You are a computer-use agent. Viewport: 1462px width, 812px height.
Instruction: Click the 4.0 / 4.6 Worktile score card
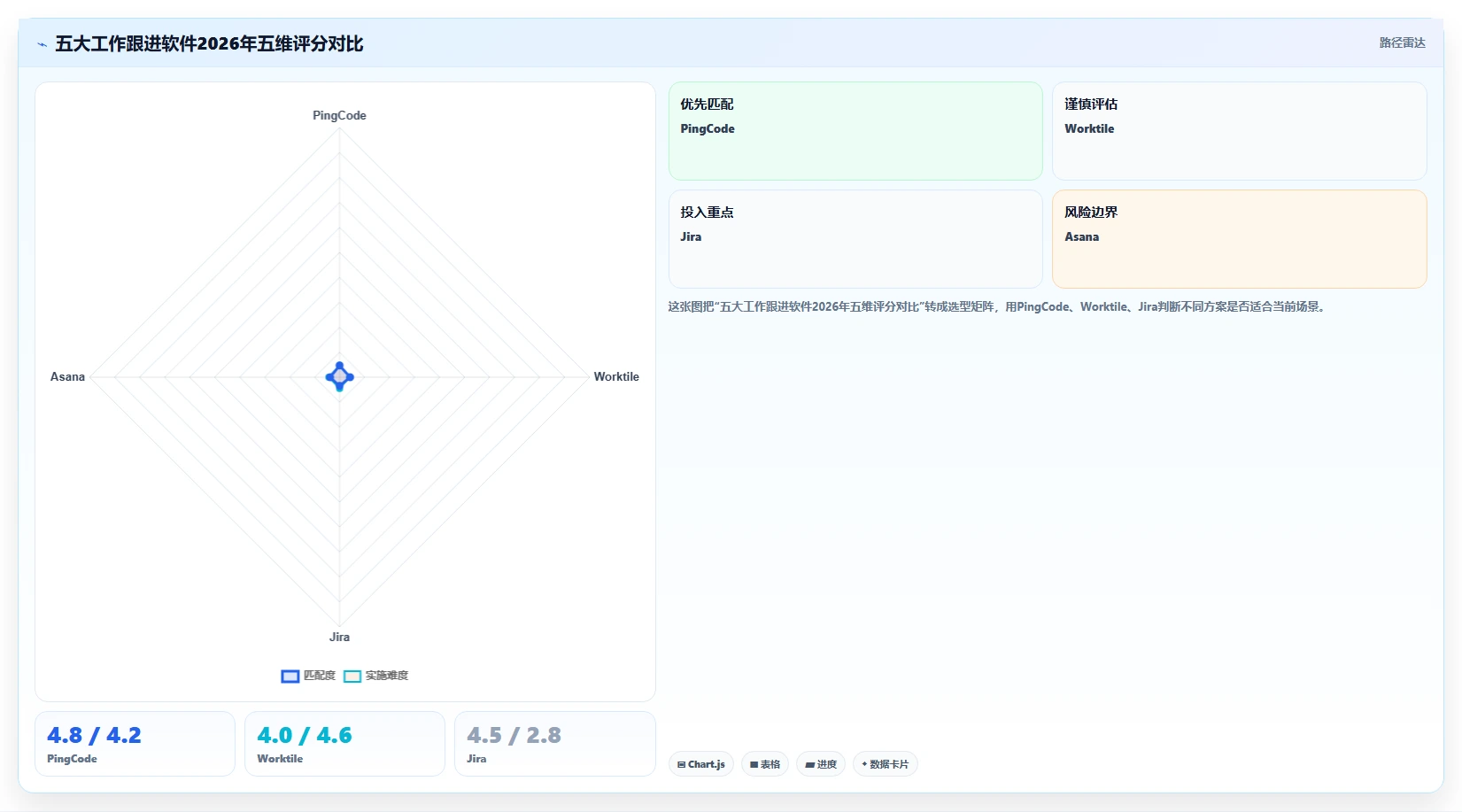(344, 744)
